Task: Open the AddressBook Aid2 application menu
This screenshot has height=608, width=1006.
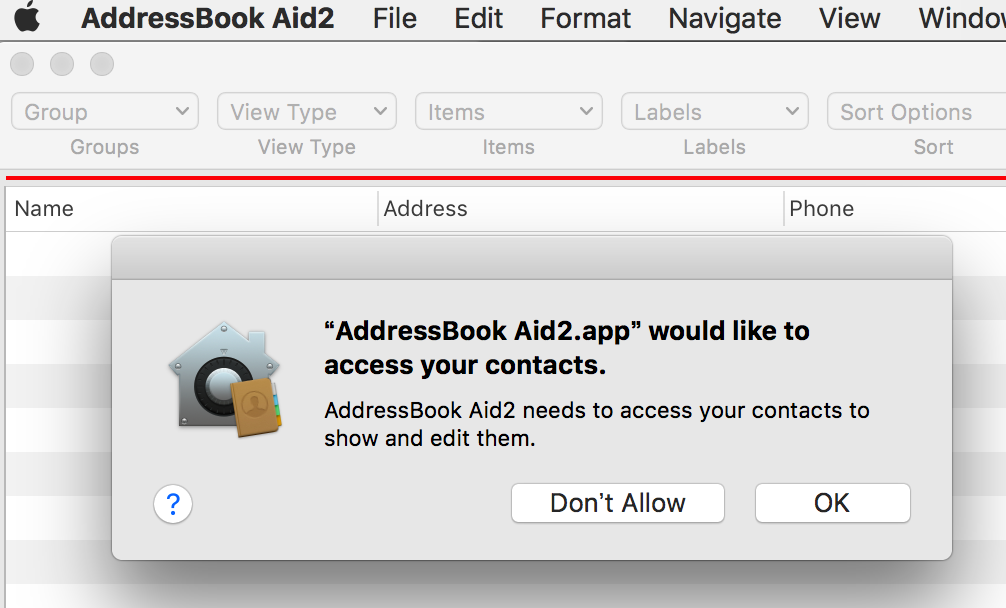Action: [208, 18]
